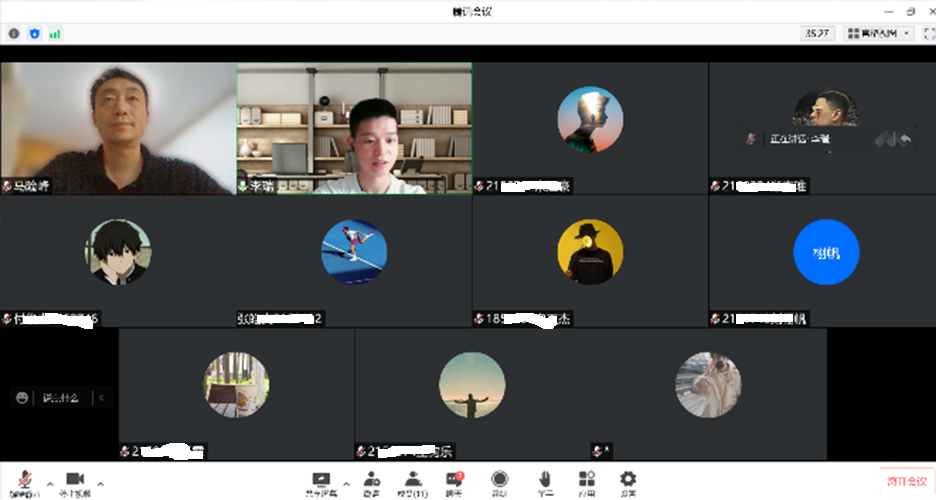The image size is (936, 500).
Task: Click the tennis player avatar
Action: (354, 252)
